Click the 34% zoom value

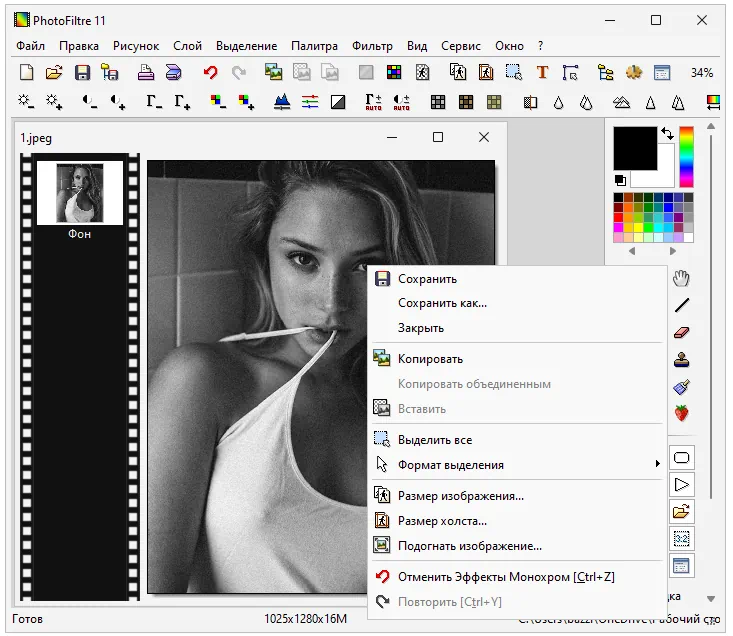pyautogui.click(x=702, y=73)
